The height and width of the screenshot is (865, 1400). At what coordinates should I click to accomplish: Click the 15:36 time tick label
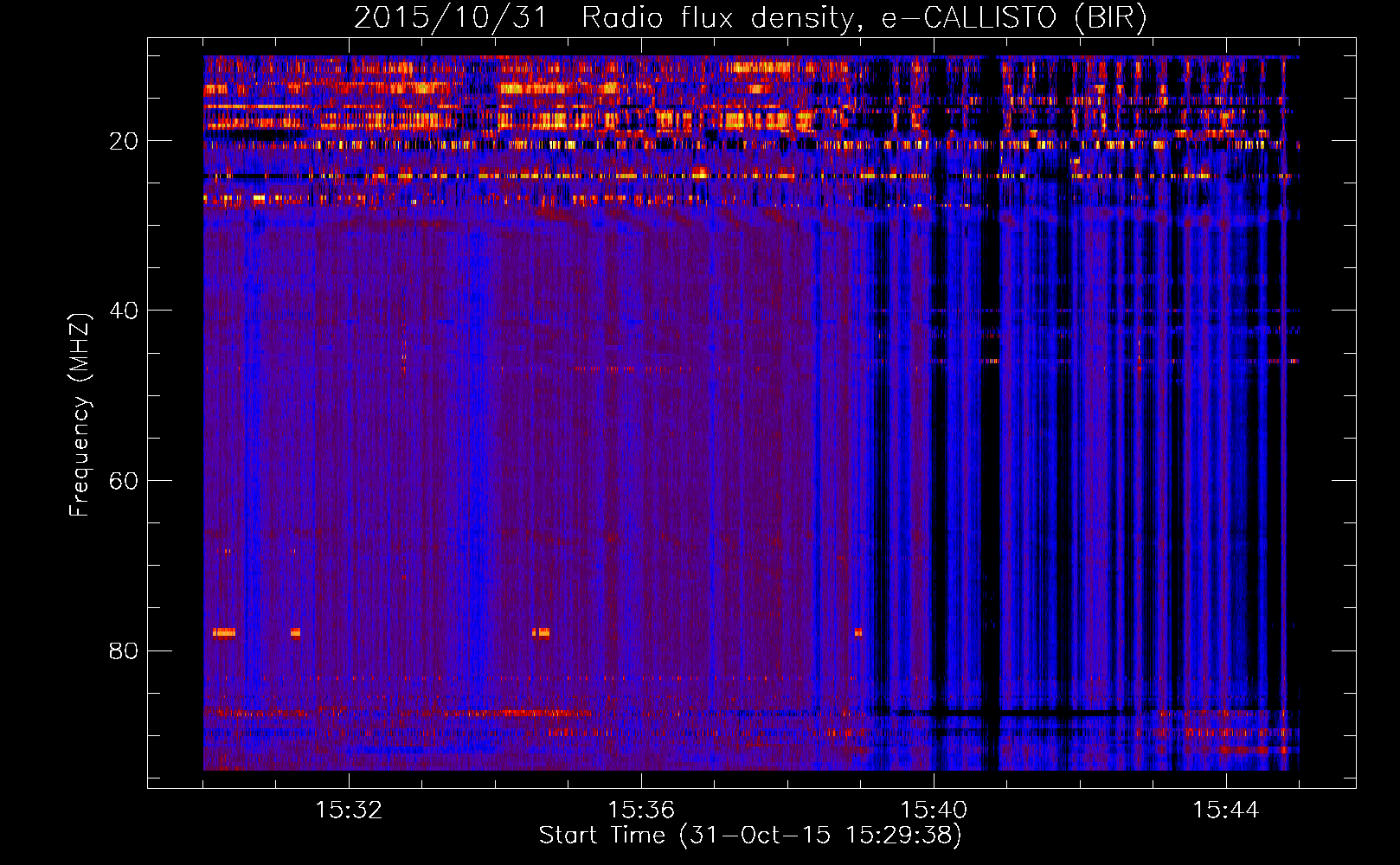click(x=641, y=811)
